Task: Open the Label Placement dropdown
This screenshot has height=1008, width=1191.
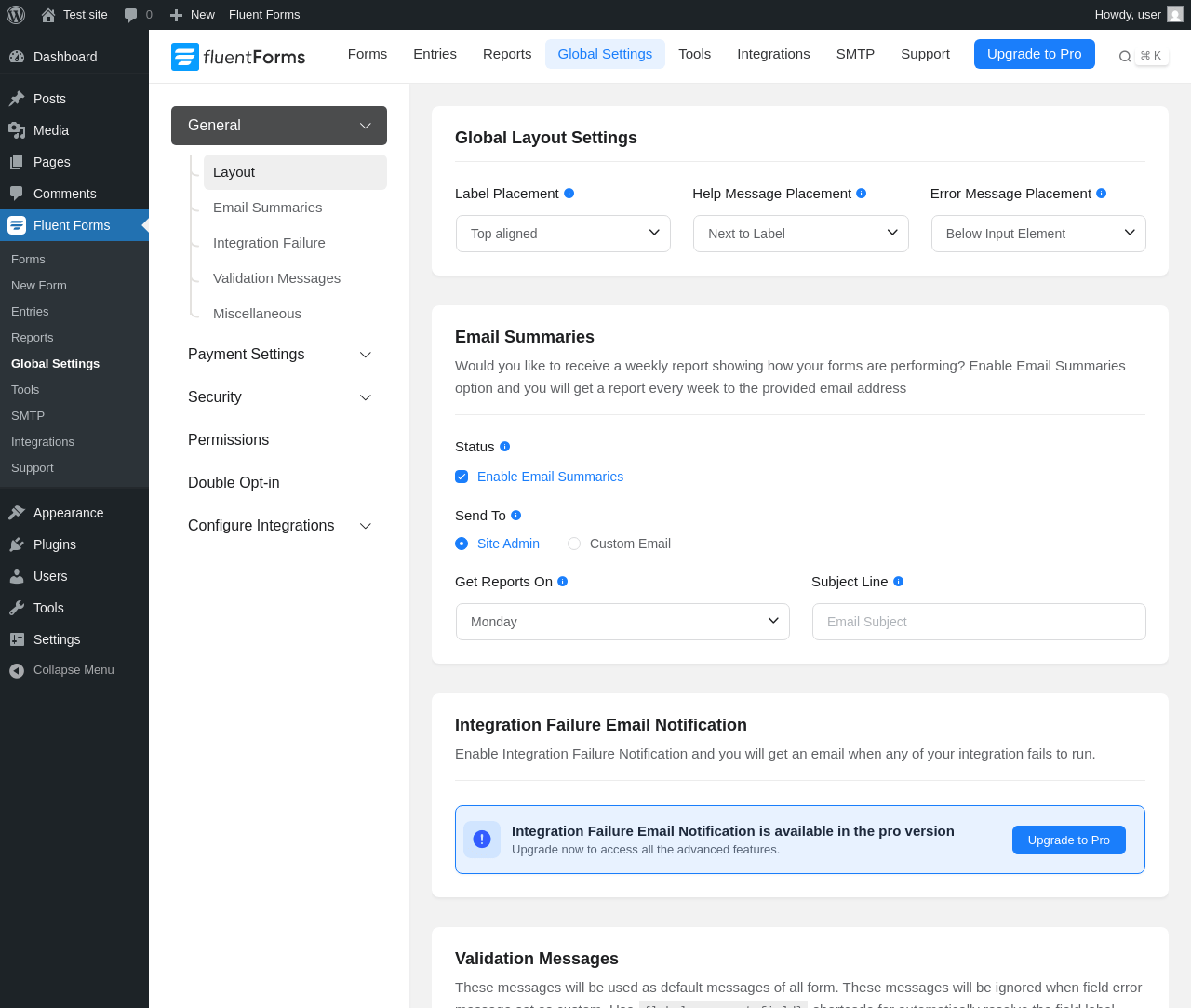Action: click(563, 234)
